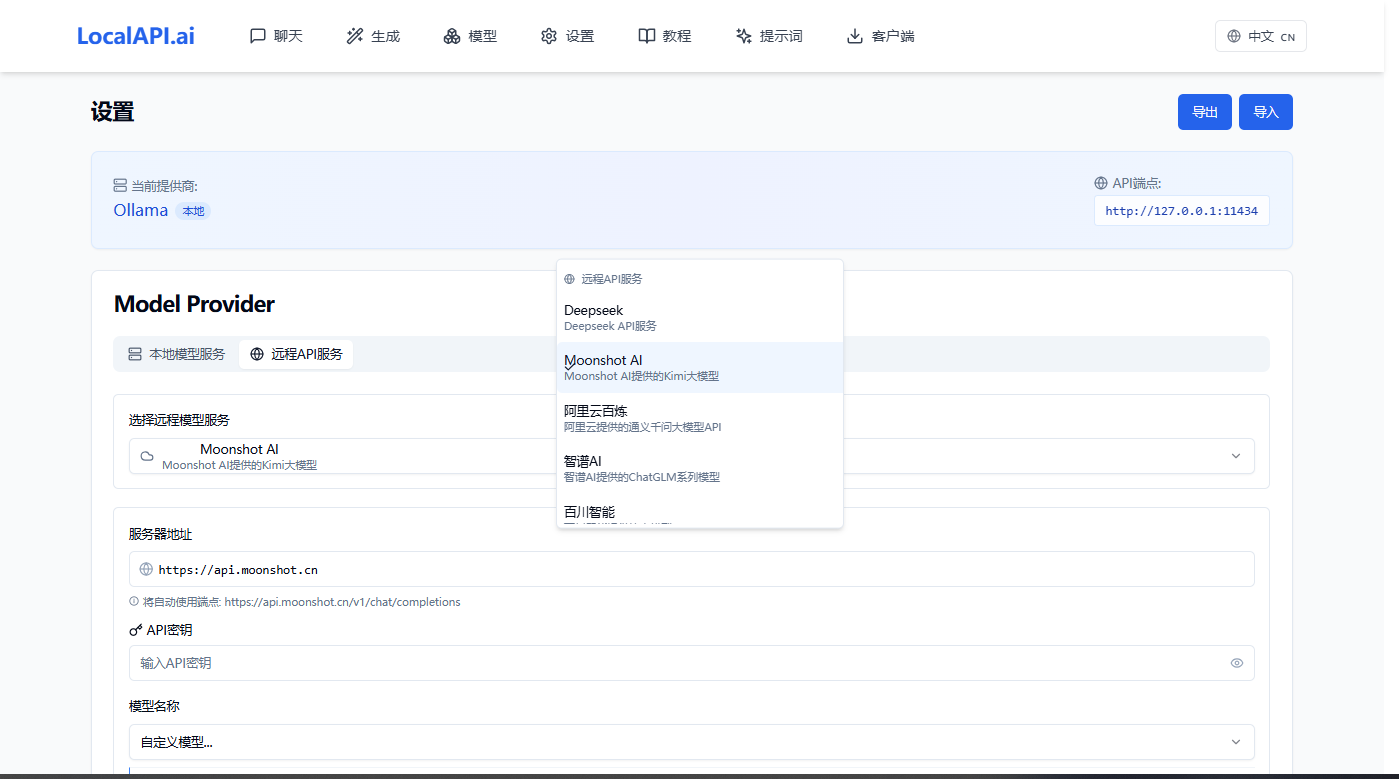Navigate to the 模型 models page
This screenshot has width=1399, height=779.
click(x=470, y=36)
